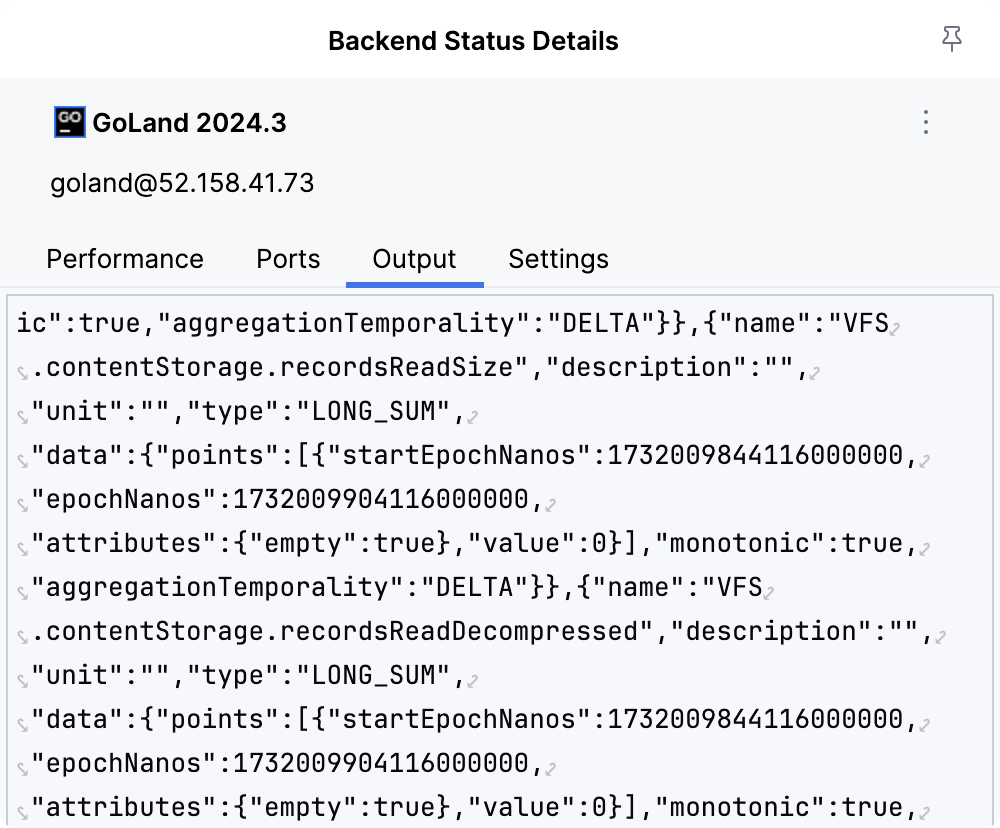This screenshot has height=828, width=1000.
Task: Click soft-wrap arrow ending the ic":true line
Action: [896, 327]
